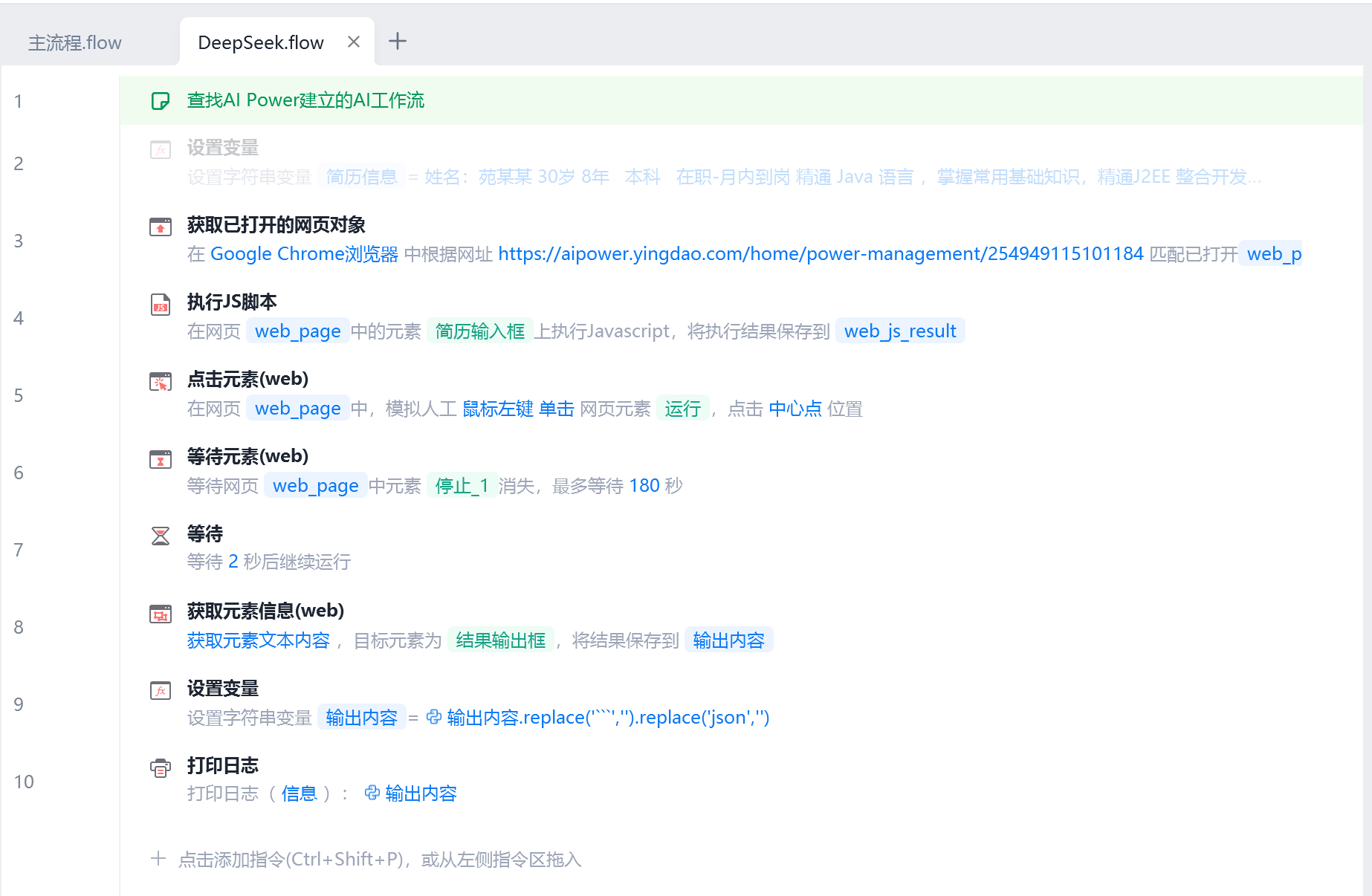Click the 输出内容 variable tag on line 9
Screen dimensions: 1372x896
point(362,718)
